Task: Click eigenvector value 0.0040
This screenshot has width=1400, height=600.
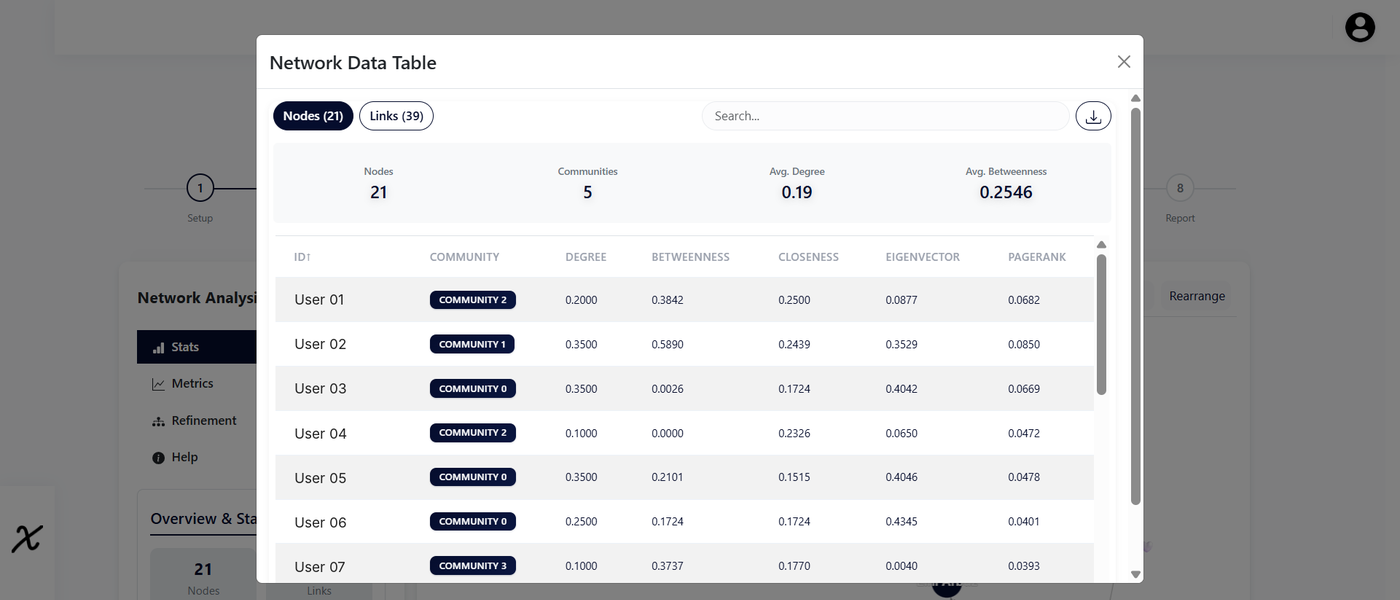Action: click(902, 567)
